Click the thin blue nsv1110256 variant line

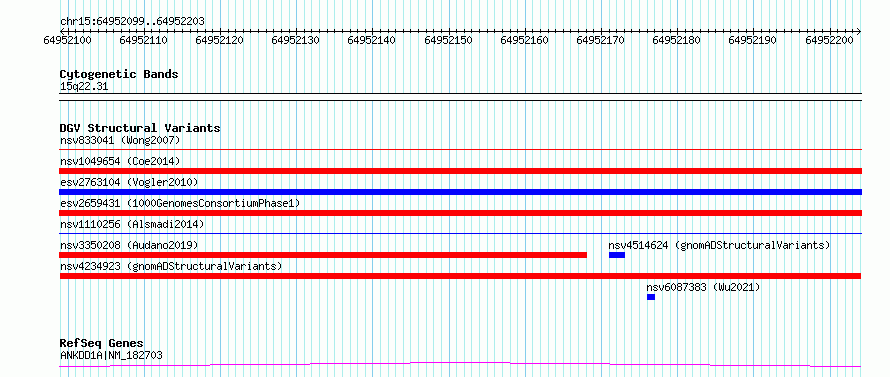[x=460, y=234]
